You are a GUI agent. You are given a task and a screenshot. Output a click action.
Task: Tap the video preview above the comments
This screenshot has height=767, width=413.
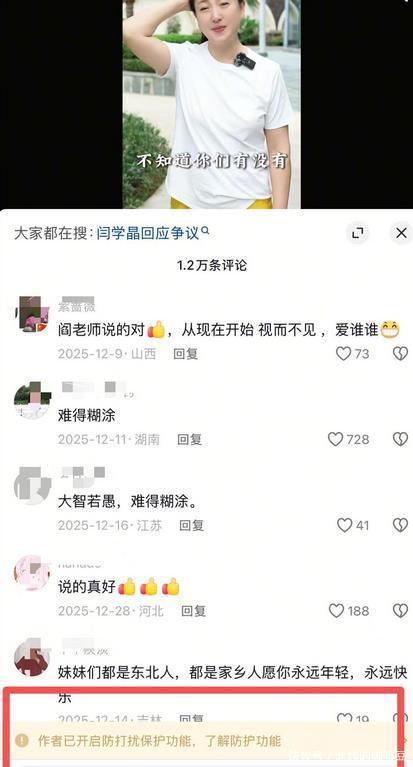coord(211,104)
